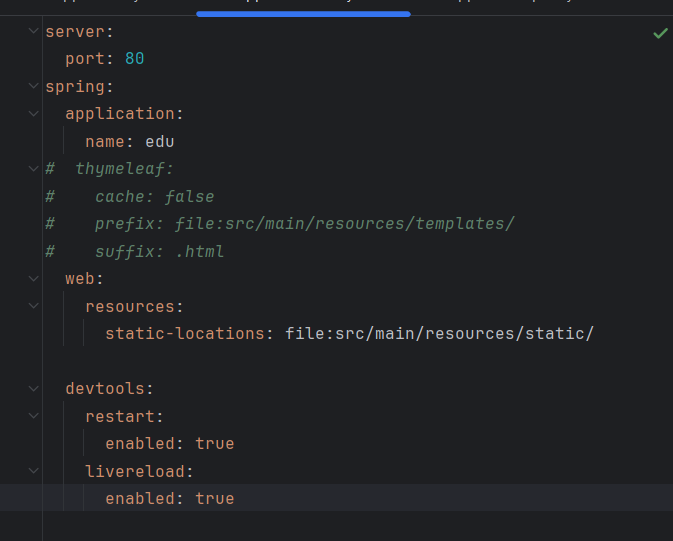The width and height of the screenshot is (673, 541).
Task: Fold the livereload block chevron
Action: (35, 471)
